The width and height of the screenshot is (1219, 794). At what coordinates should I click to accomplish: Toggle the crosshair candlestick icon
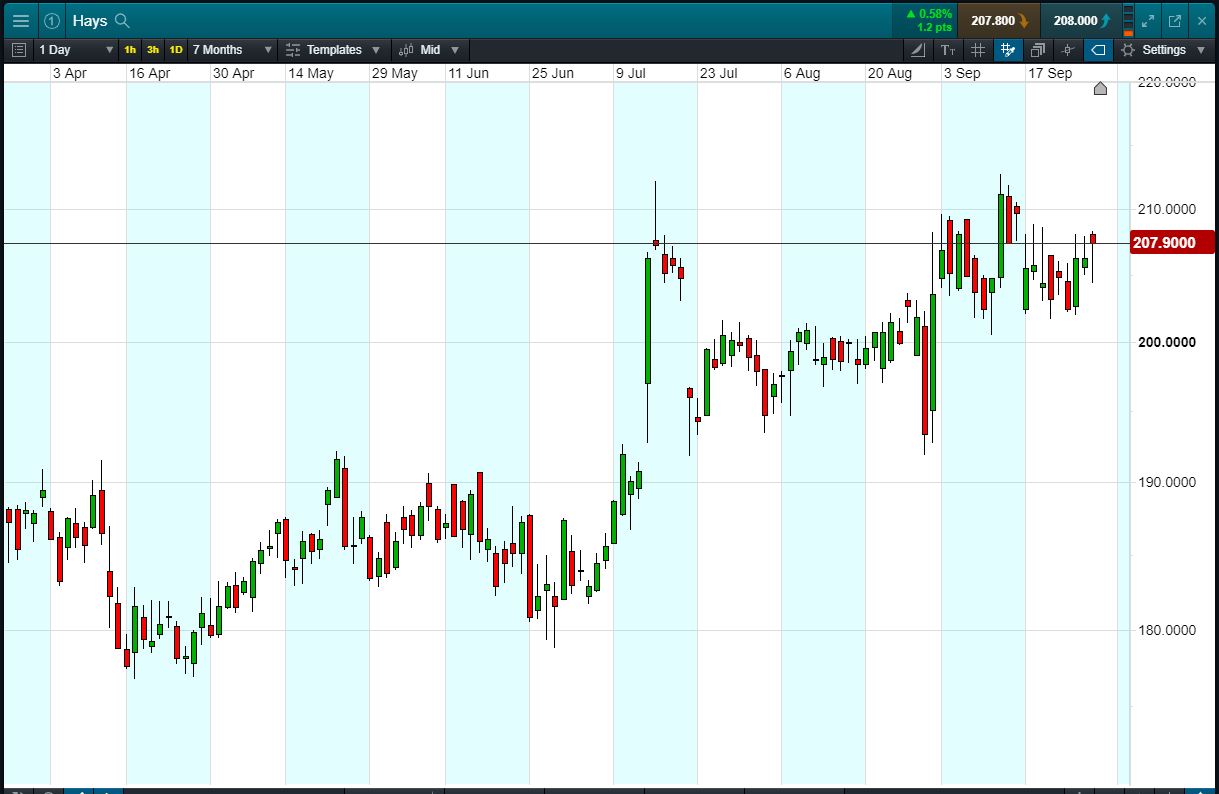point(1067,50)
